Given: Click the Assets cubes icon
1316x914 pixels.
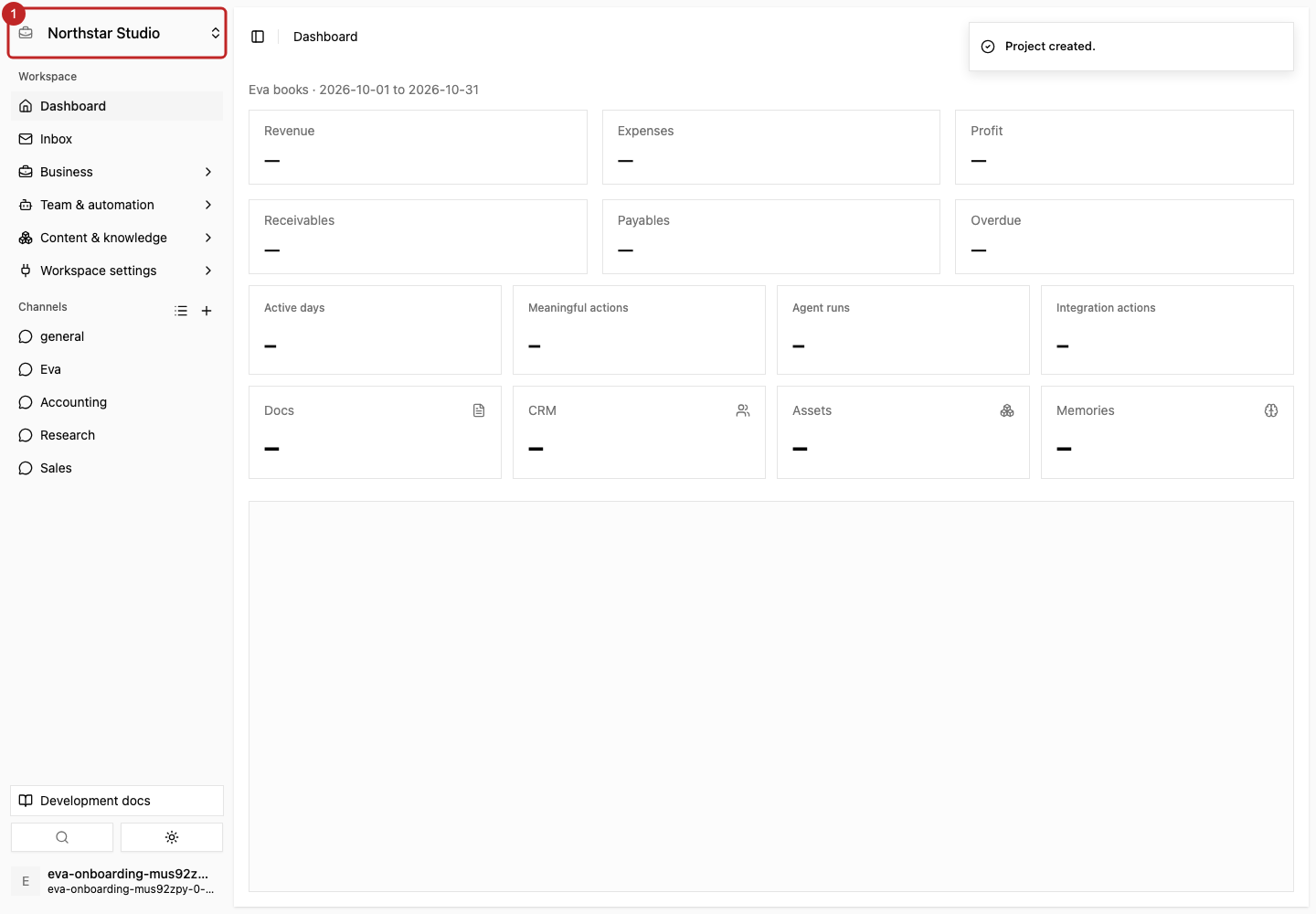Looking at the screenshot, I should point(1007,410).
